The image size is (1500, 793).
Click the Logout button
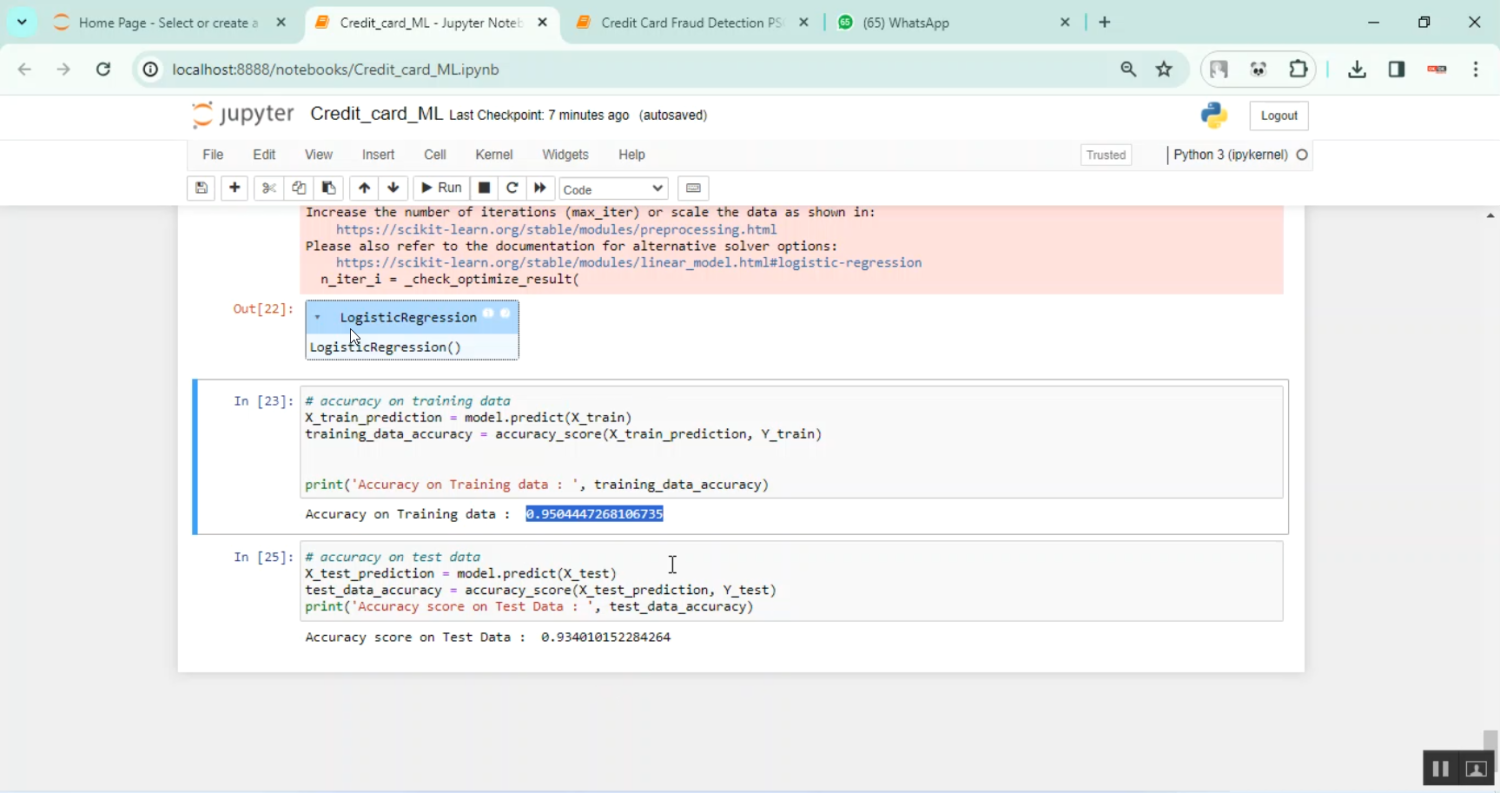1278,116
